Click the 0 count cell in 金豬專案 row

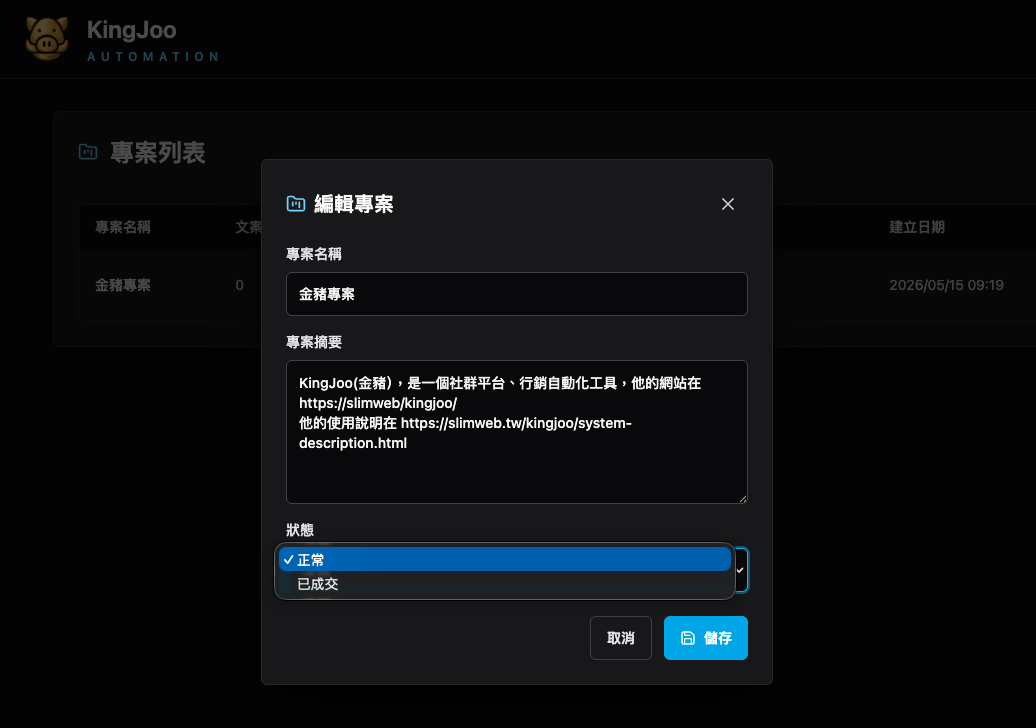tap(239, 285)
